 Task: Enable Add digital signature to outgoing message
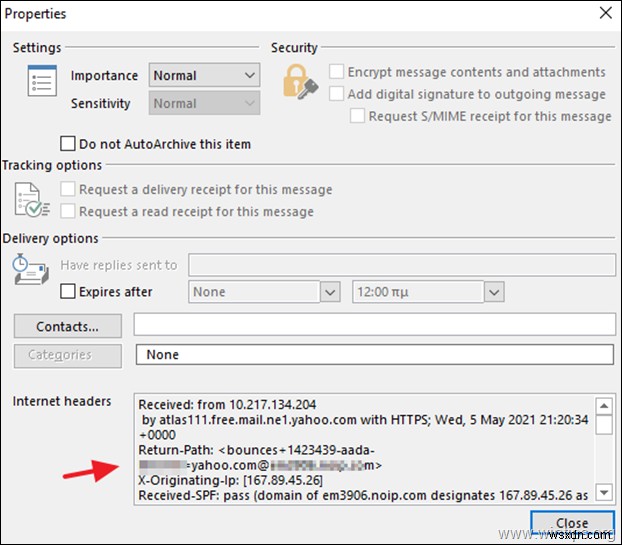(x=336, y=94)
